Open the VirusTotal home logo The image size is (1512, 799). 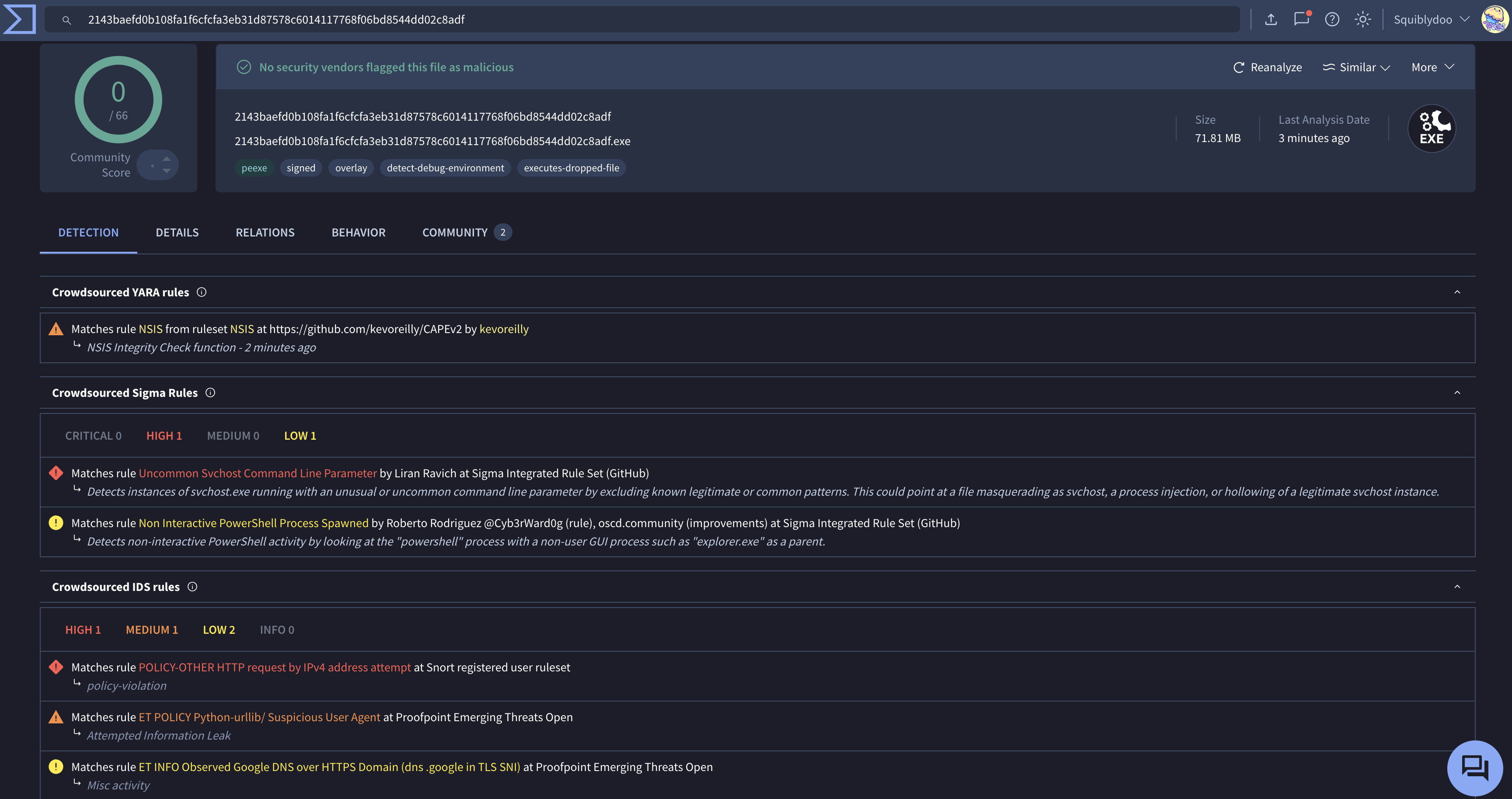point(19,19)
